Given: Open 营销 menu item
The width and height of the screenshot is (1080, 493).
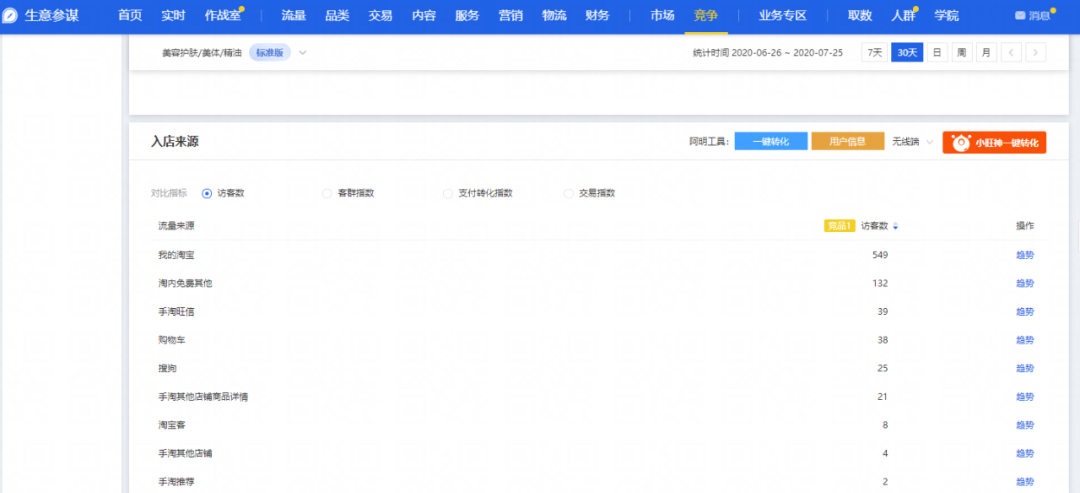Looking at the screenshot, I should [x=510, y=16].
